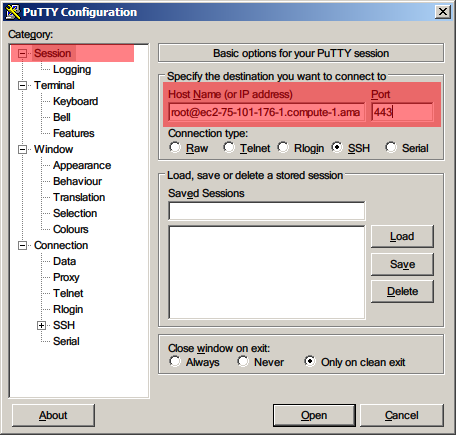Open the Proxy category
Image resolution: width=456 pixels, height=435 pixels.
tap(66, 277)
